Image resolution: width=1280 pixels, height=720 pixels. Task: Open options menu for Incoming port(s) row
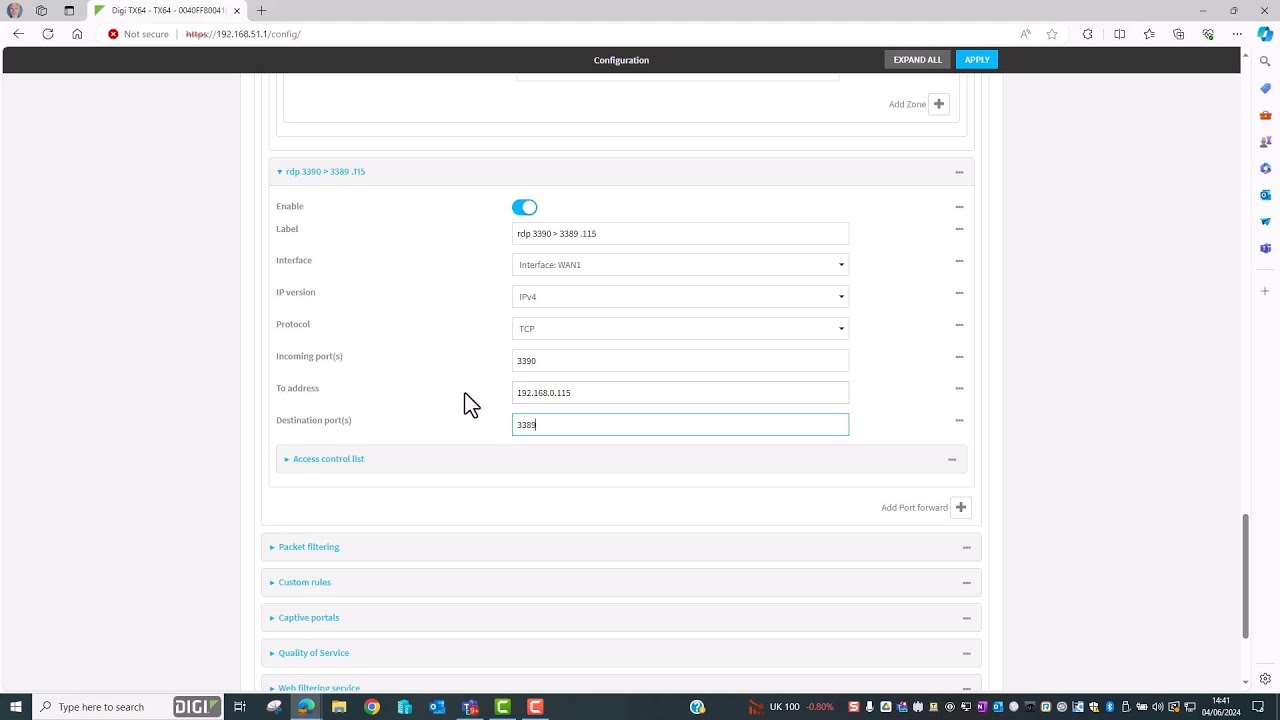tap(959, 357)
